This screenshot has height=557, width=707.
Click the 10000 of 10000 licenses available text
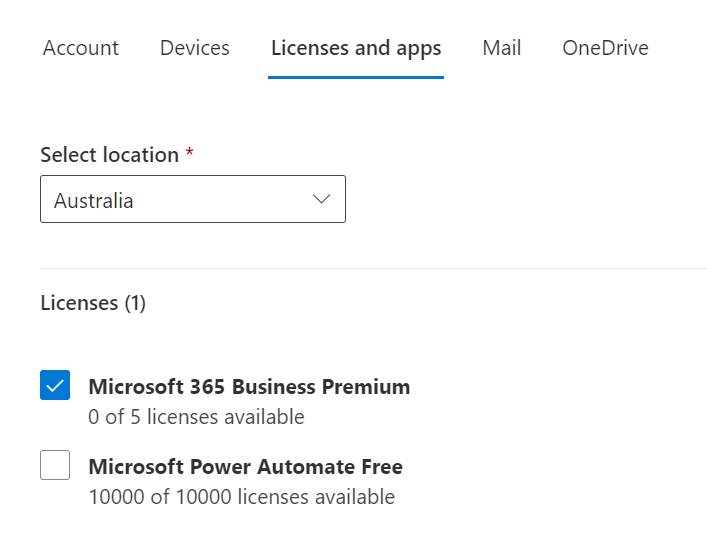pos(242,497)
